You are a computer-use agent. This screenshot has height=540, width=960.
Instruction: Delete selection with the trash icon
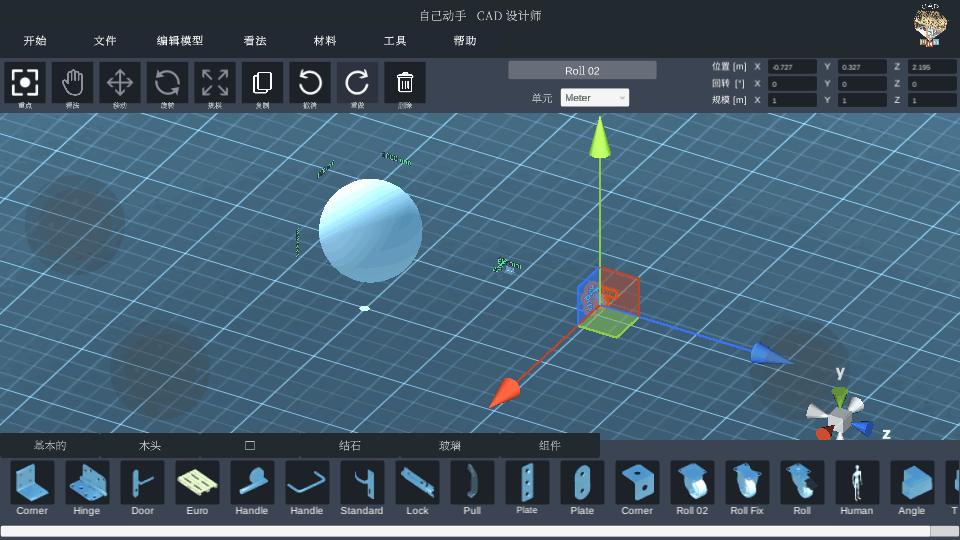405,82
